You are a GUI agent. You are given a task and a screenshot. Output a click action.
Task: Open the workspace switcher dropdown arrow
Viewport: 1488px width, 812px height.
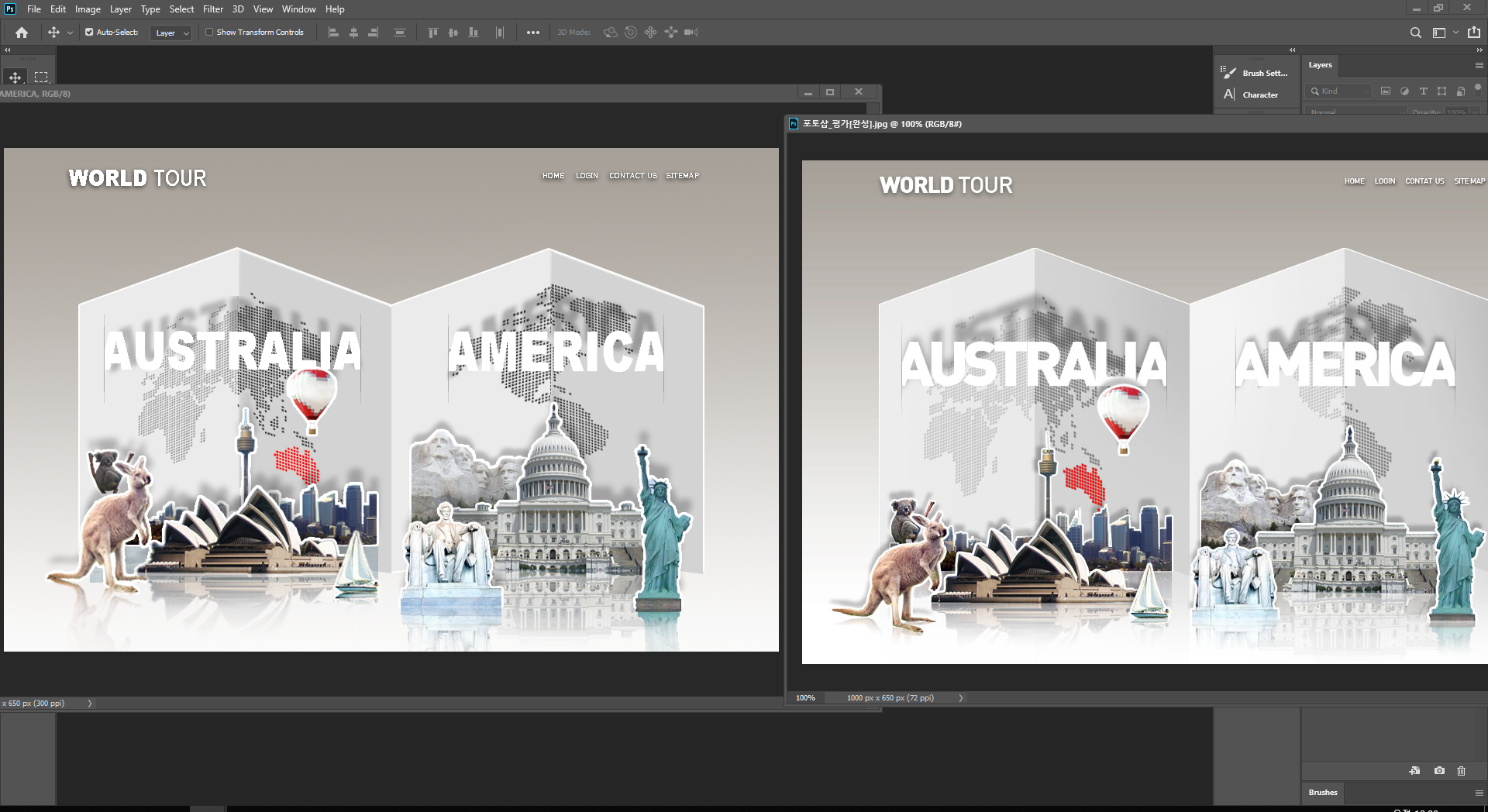pos(1455,33)
